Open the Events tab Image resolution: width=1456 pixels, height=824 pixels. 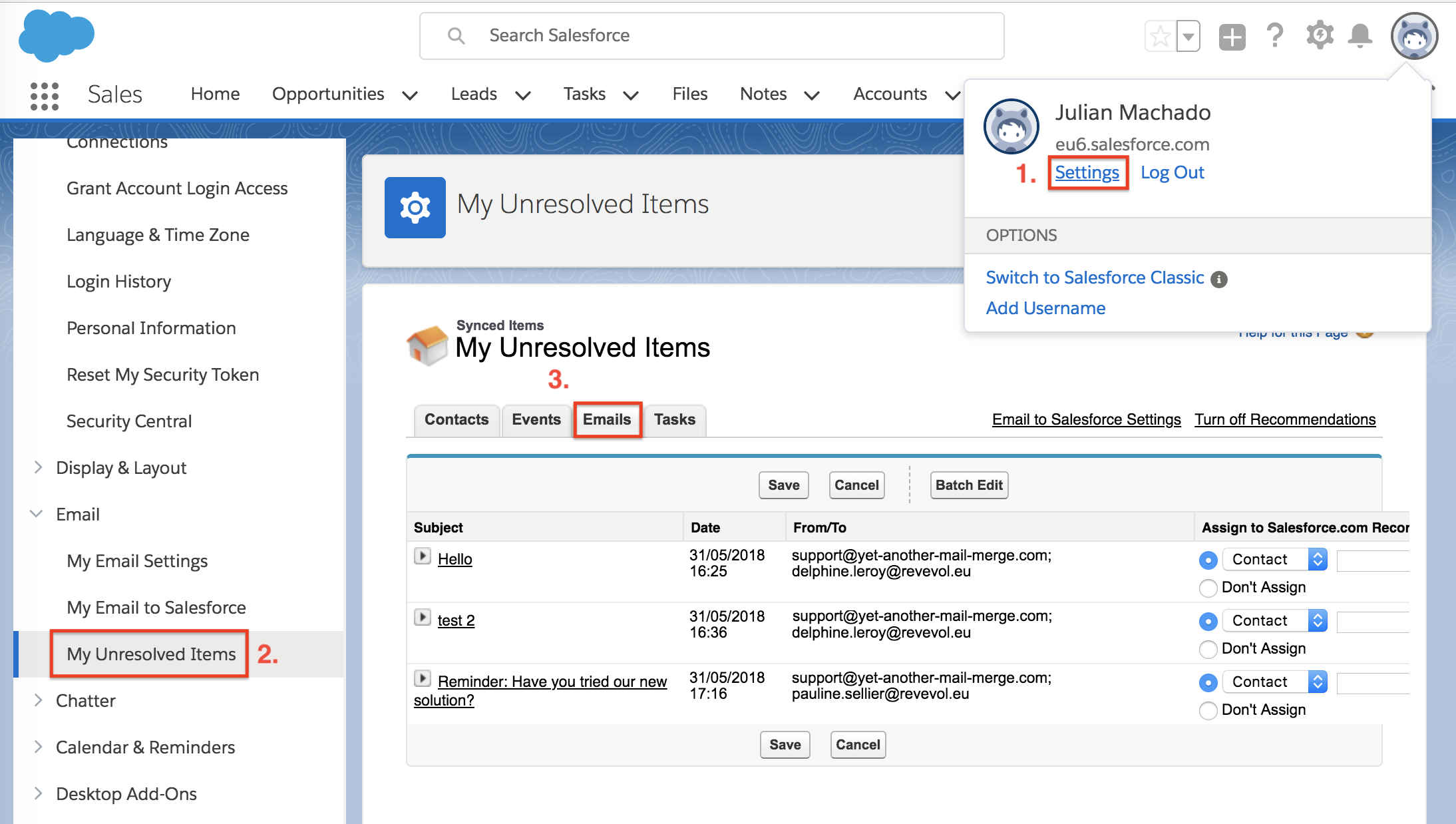point(536,419)
